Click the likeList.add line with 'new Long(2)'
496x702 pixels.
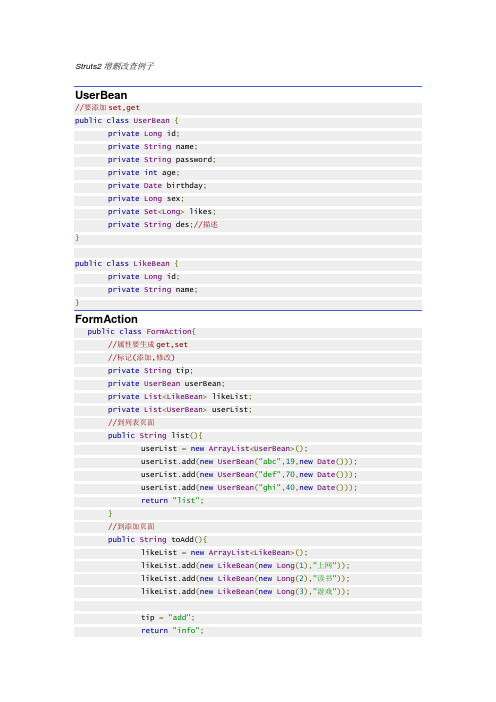click(x=245, y=578)
